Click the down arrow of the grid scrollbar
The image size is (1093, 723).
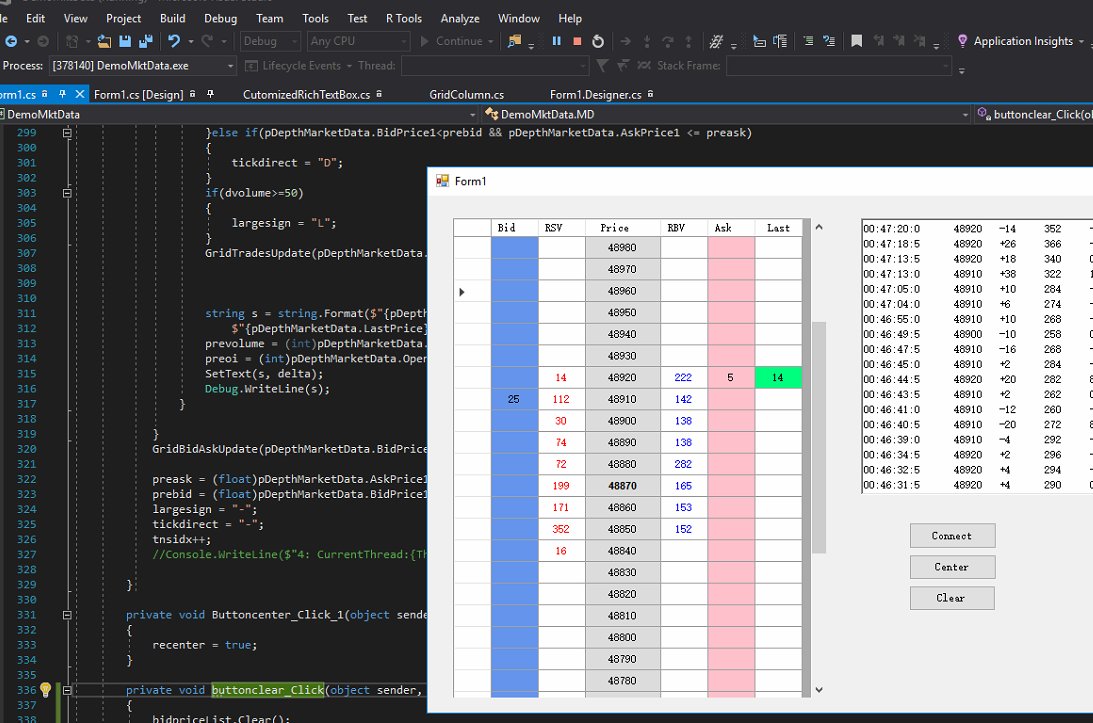pos(818,689)
